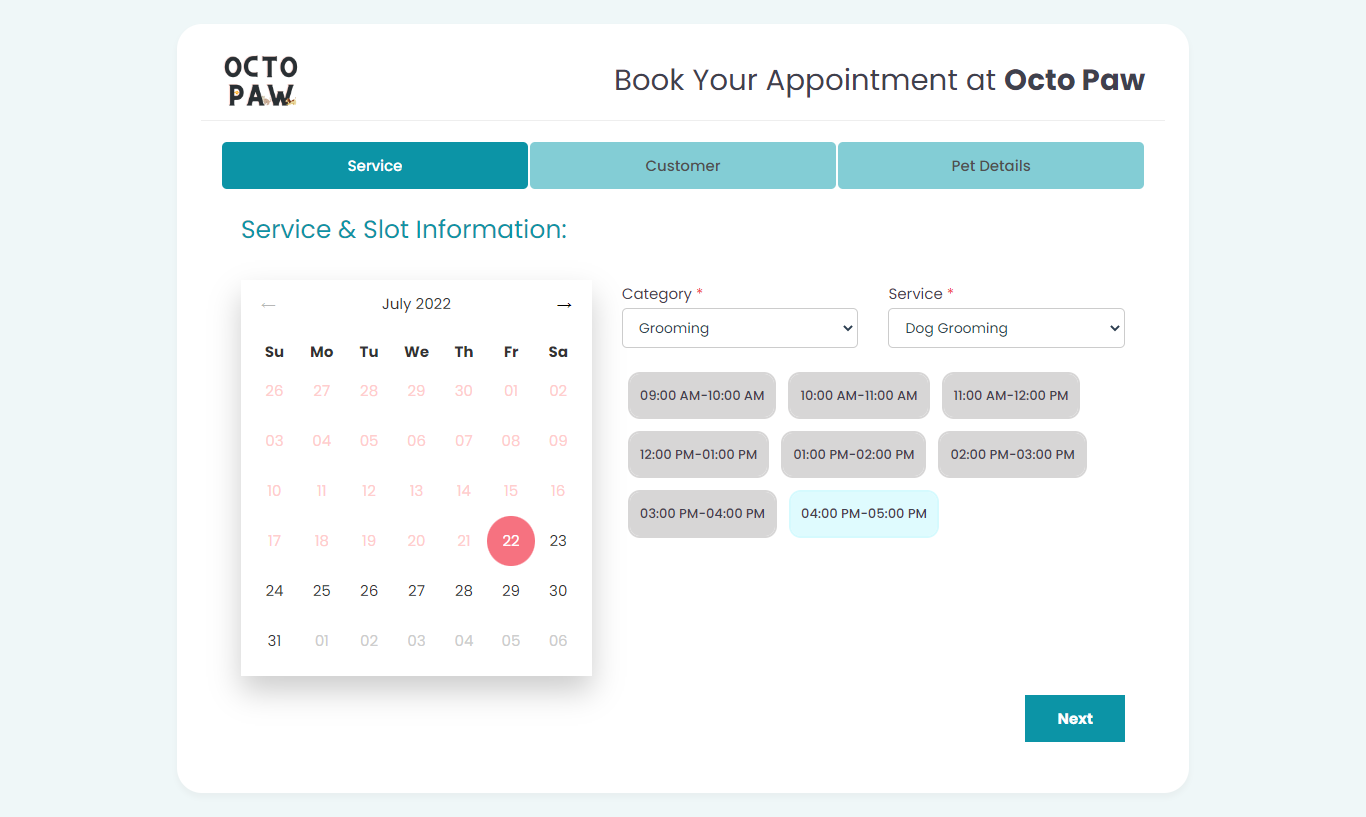This screenshot has height=817, width=1366.
Task: Click the July 2022 month title
Action: click(x=416, y=304)
